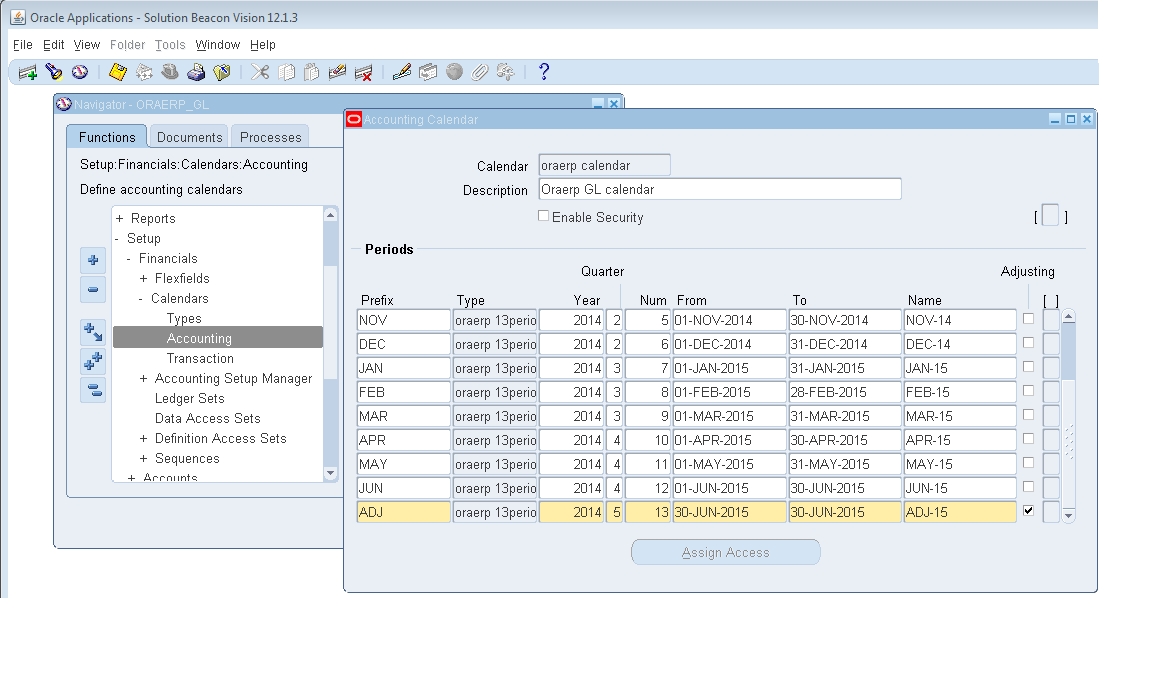1172x678 pixels.
Task: Check Adjusting box for the FEB-15 period
Action: 1028,391
